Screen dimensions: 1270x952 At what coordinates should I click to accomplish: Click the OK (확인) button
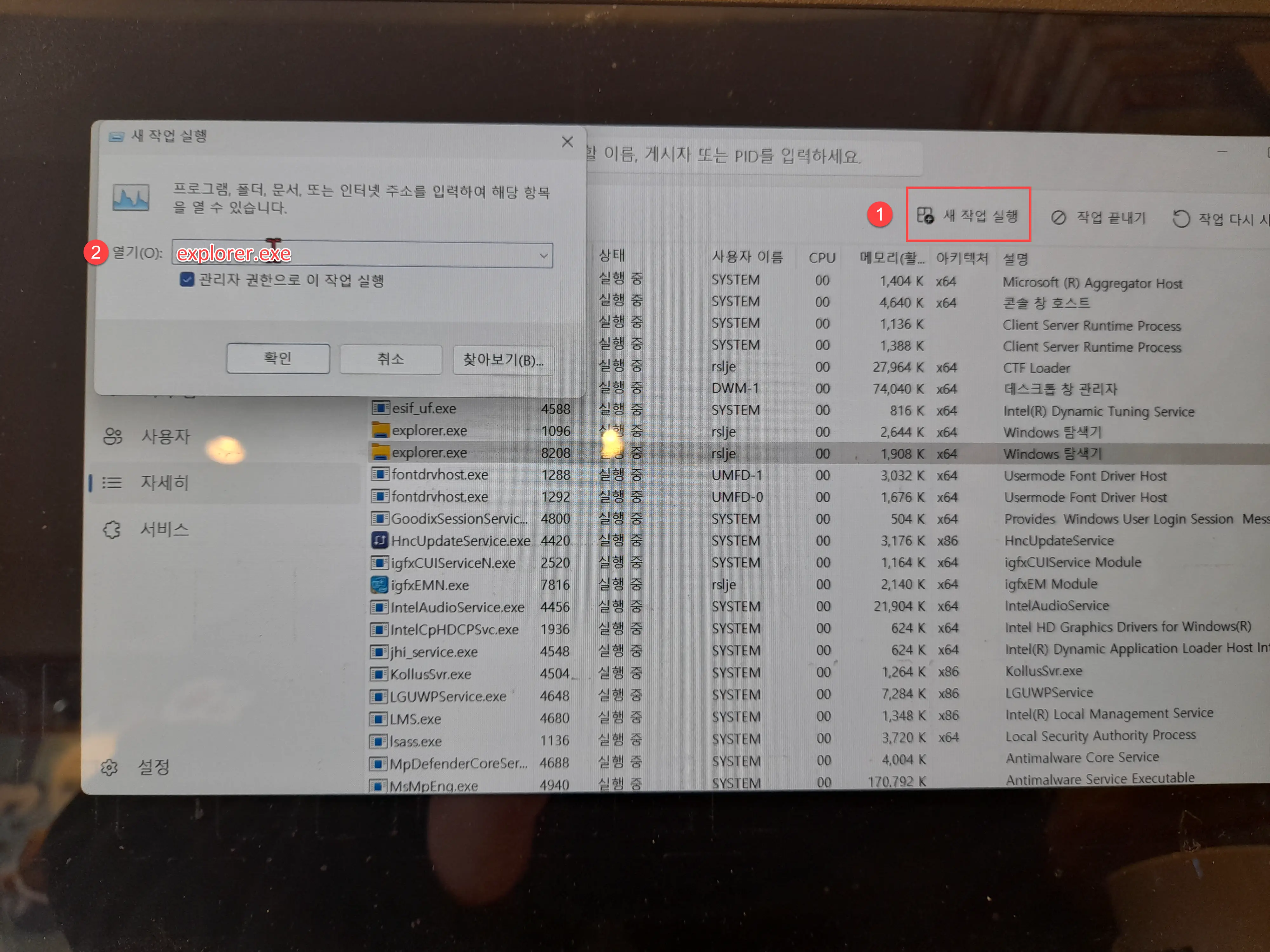[x=278, y=359]
